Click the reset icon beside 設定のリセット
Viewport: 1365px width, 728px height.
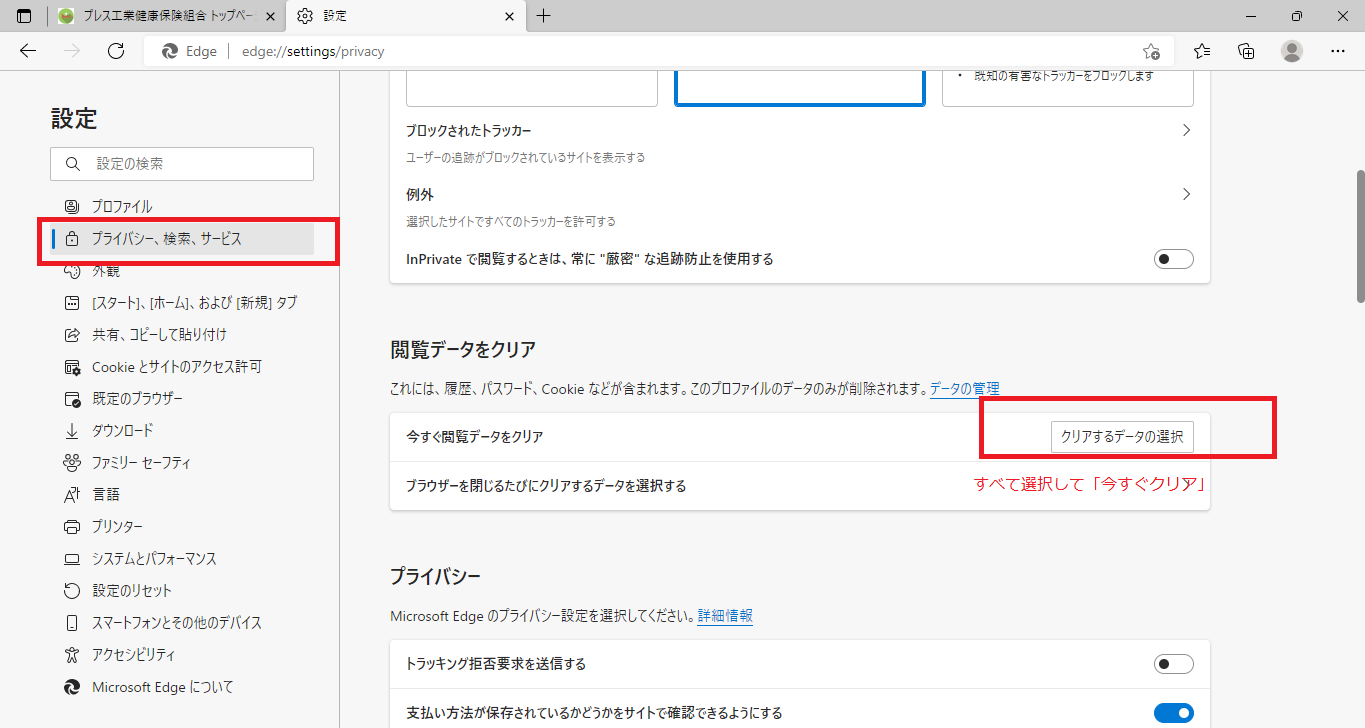tap(72, 591)
